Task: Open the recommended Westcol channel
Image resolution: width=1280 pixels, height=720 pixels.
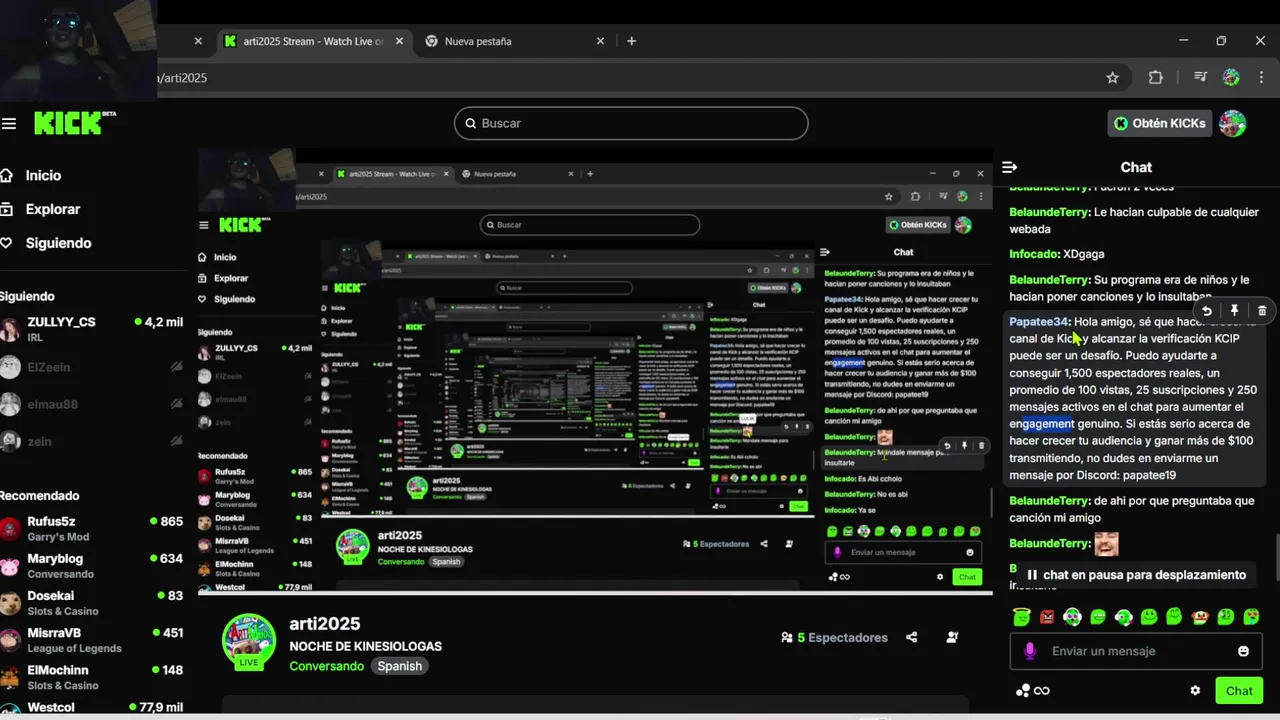Action: point(92,707)
